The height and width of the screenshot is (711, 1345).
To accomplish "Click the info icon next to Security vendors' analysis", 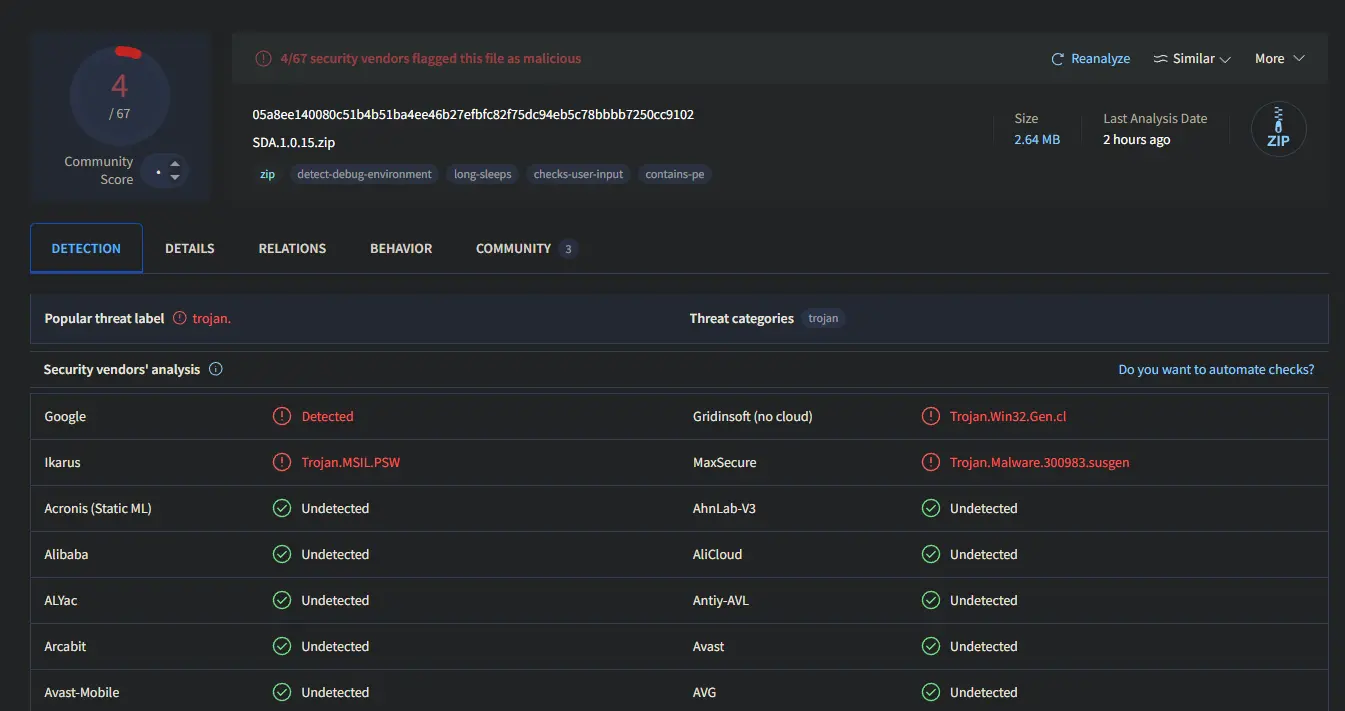I will click(215, 369).
